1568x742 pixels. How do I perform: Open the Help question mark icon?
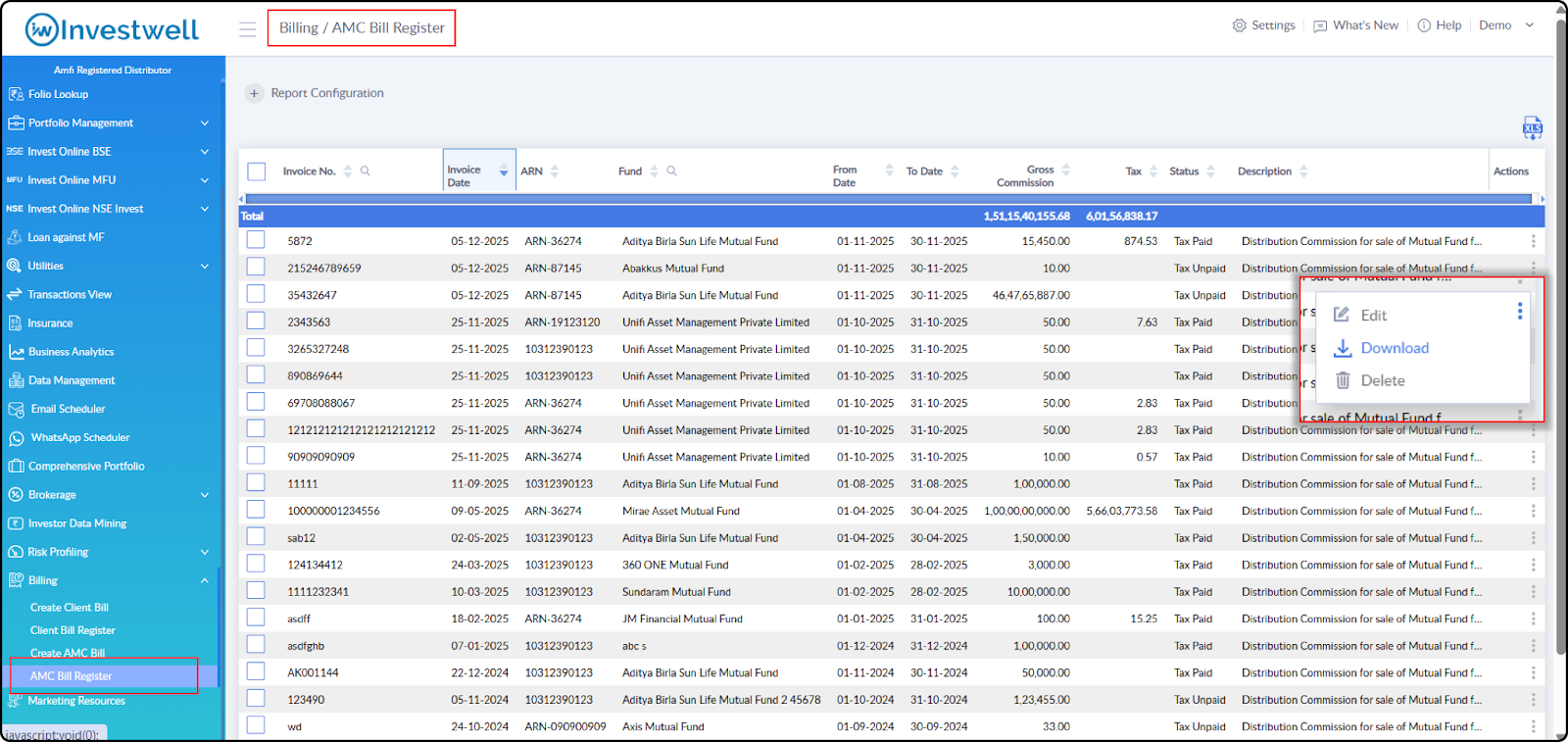click(x=1424, y=25)
